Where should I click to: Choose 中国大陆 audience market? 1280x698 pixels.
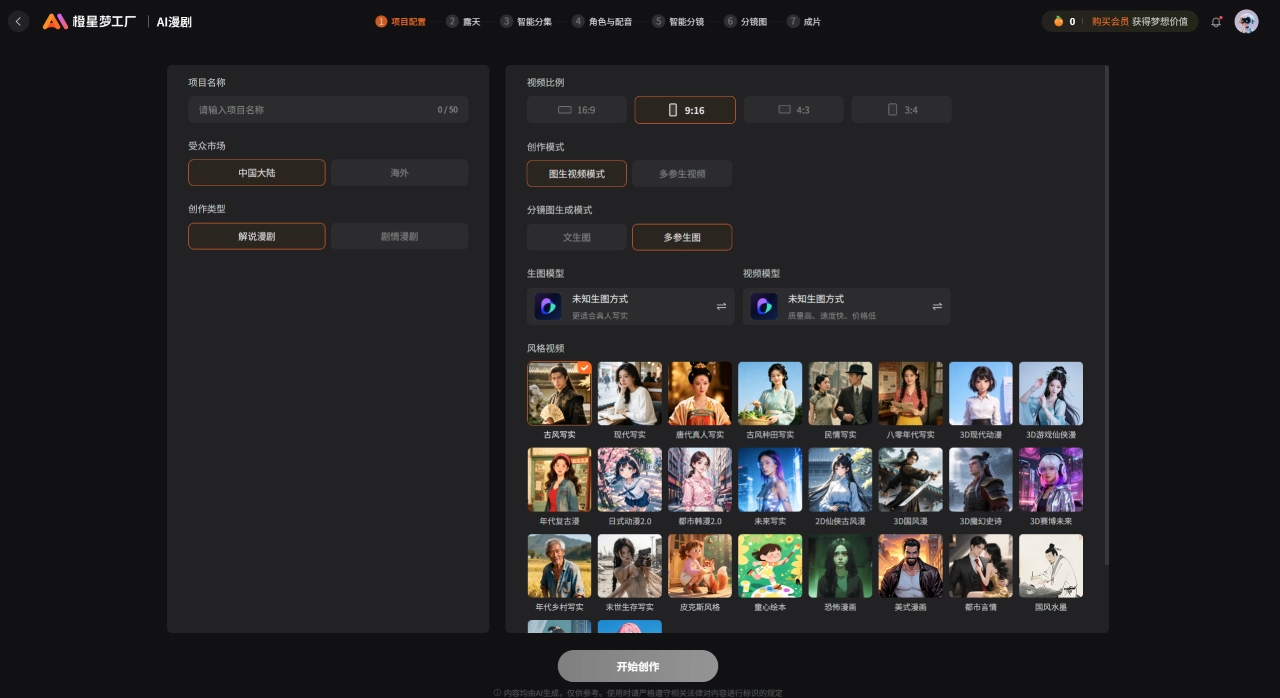pos(257,173)
